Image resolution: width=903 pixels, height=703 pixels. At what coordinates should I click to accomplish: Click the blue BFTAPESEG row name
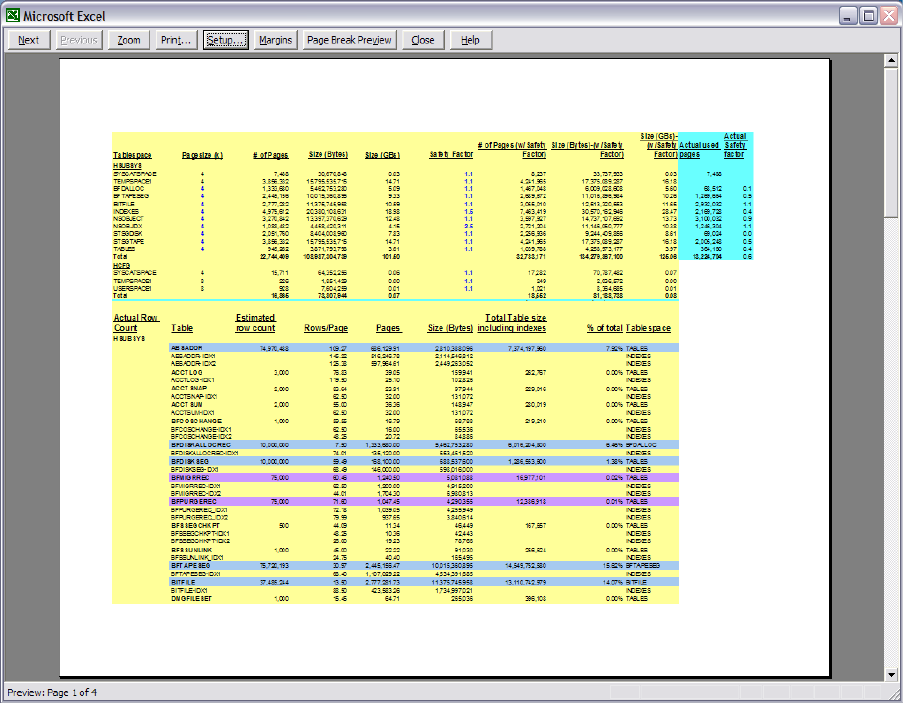191,566
